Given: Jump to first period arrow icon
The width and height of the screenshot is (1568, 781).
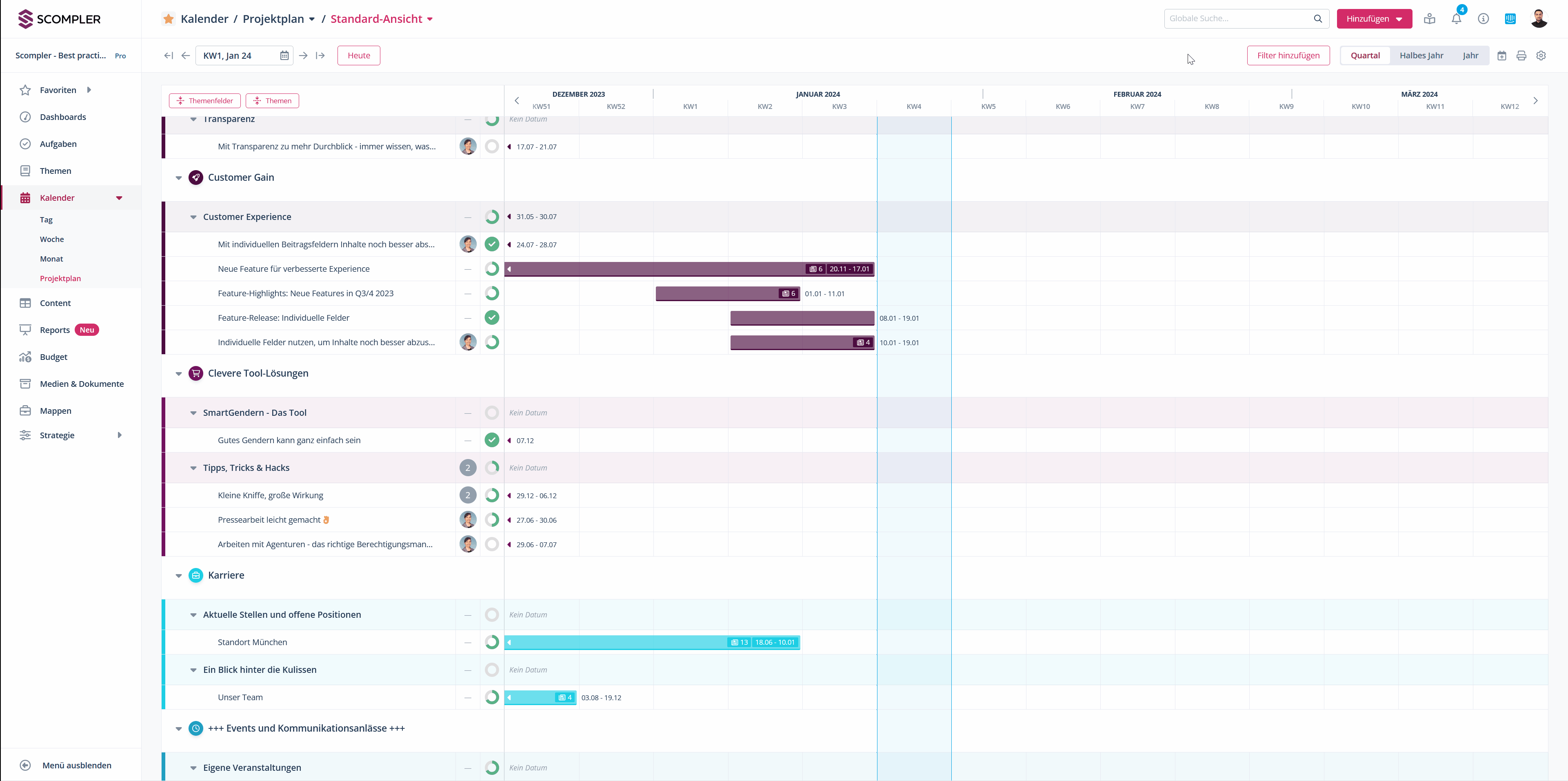Looking at the screenshot, I should [169, 55].
